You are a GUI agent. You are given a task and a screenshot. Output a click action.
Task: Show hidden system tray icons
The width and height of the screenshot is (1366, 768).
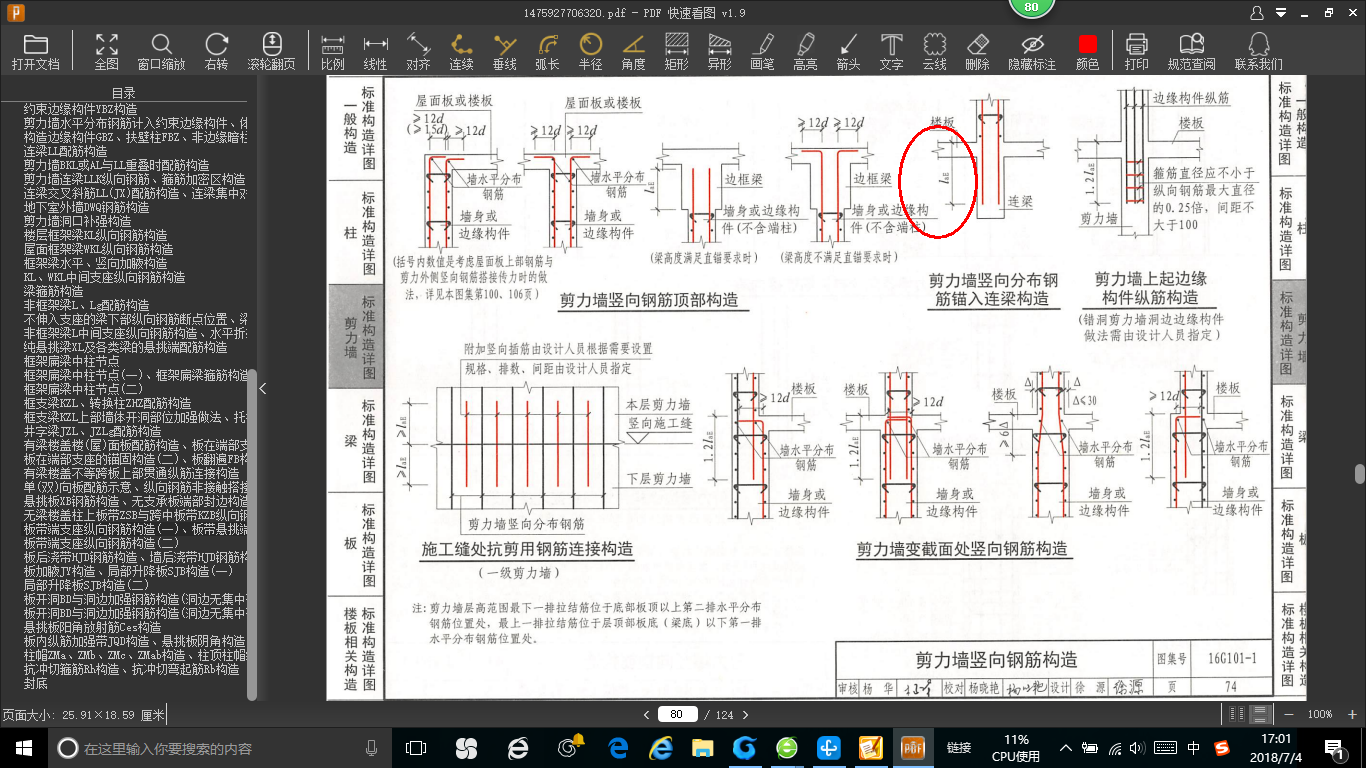point(1066,748)
